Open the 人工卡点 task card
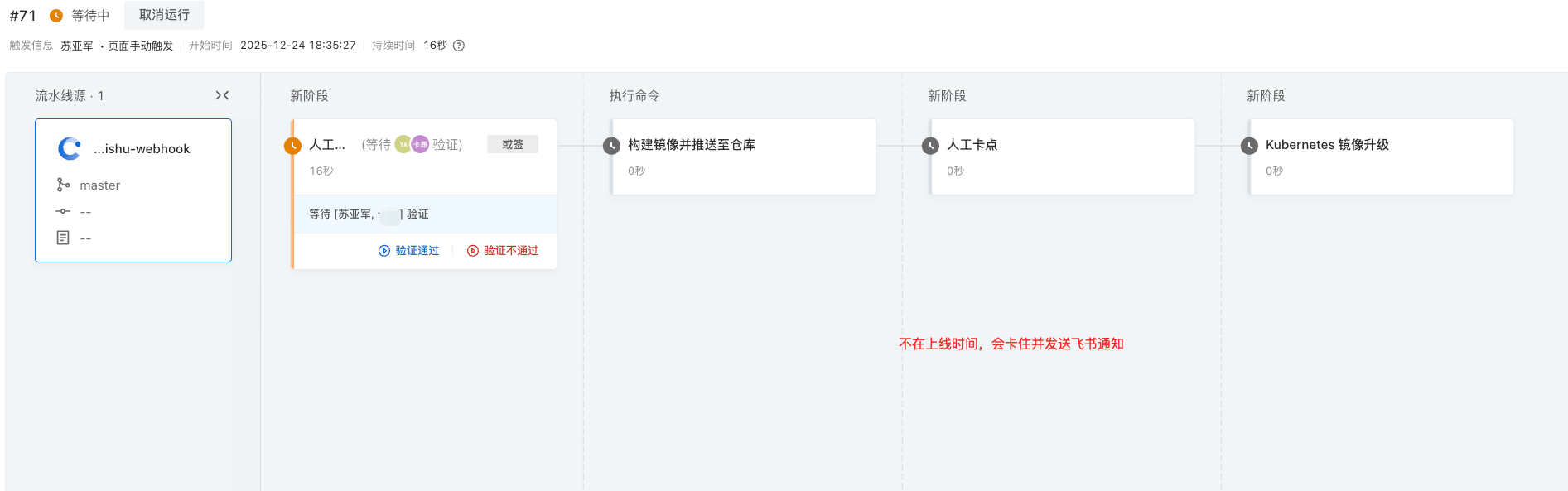This screenshot has height=491, width=1568. (1062, 157)
